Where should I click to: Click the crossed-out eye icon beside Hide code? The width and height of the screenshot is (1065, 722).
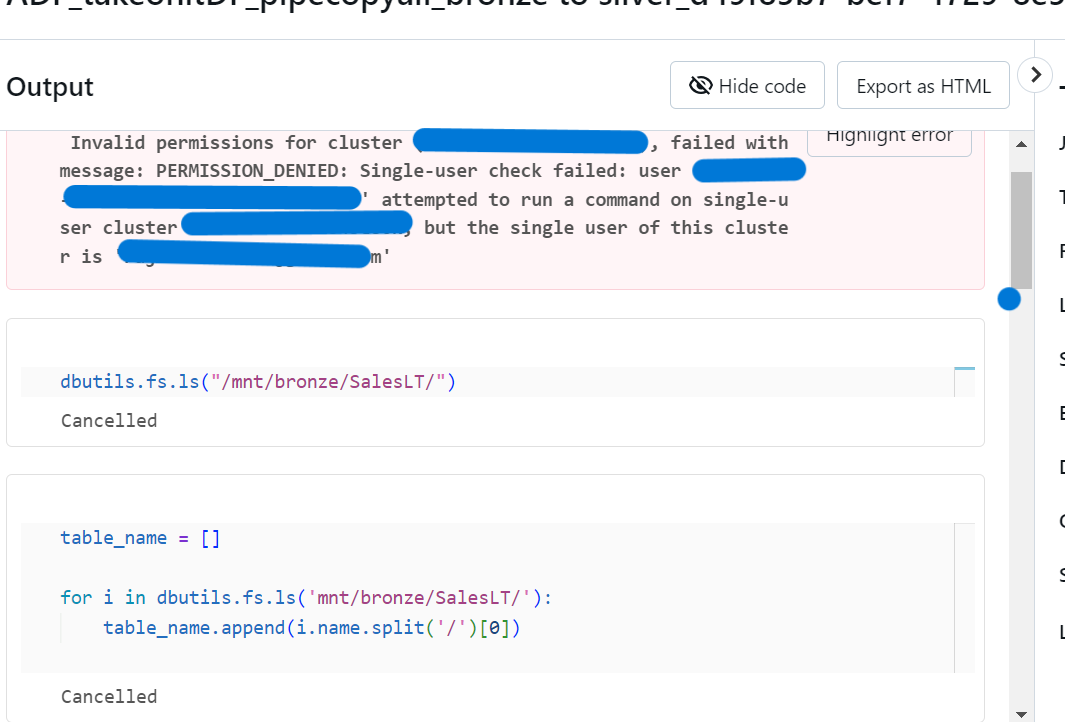[x=700, y=86]
